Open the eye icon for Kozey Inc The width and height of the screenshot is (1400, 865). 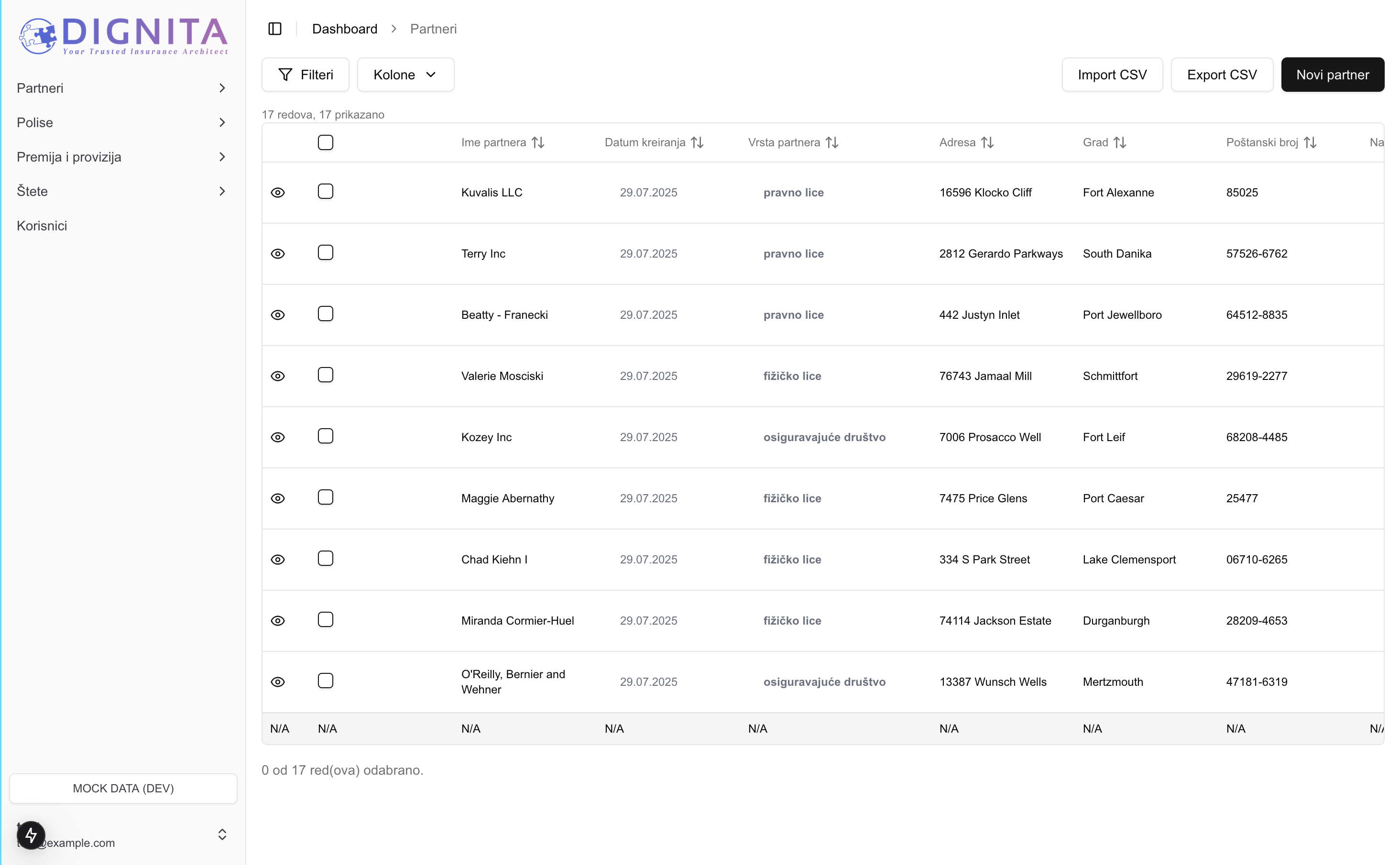pyautogui.click(x=278, y=438)
